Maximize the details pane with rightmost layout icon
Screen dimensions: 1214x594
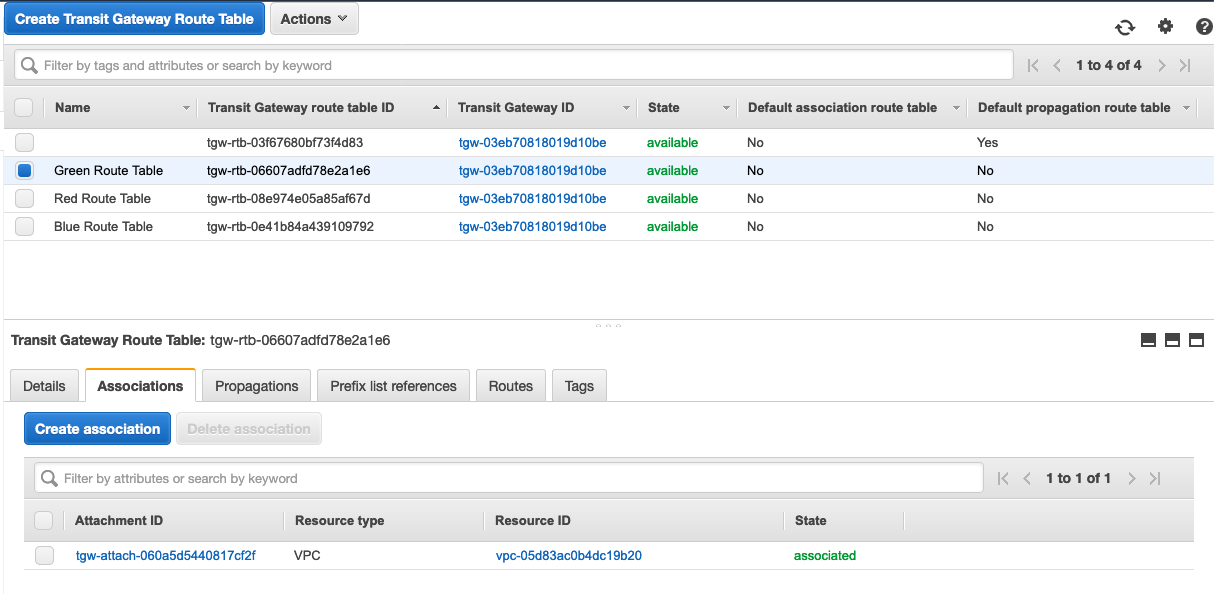coord(1196,340)
